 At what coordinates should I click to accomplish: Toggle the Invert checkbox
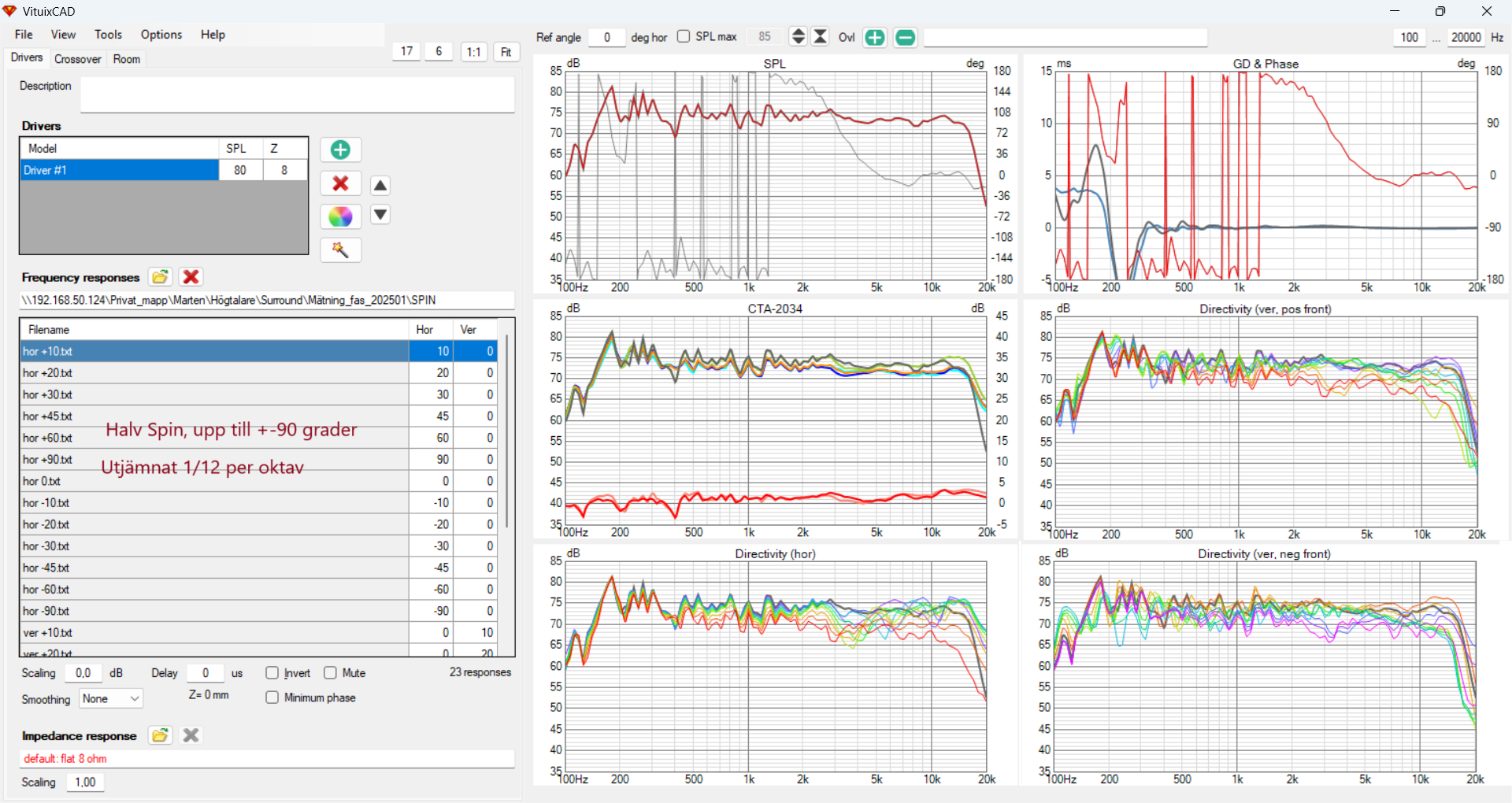(272, 672)
